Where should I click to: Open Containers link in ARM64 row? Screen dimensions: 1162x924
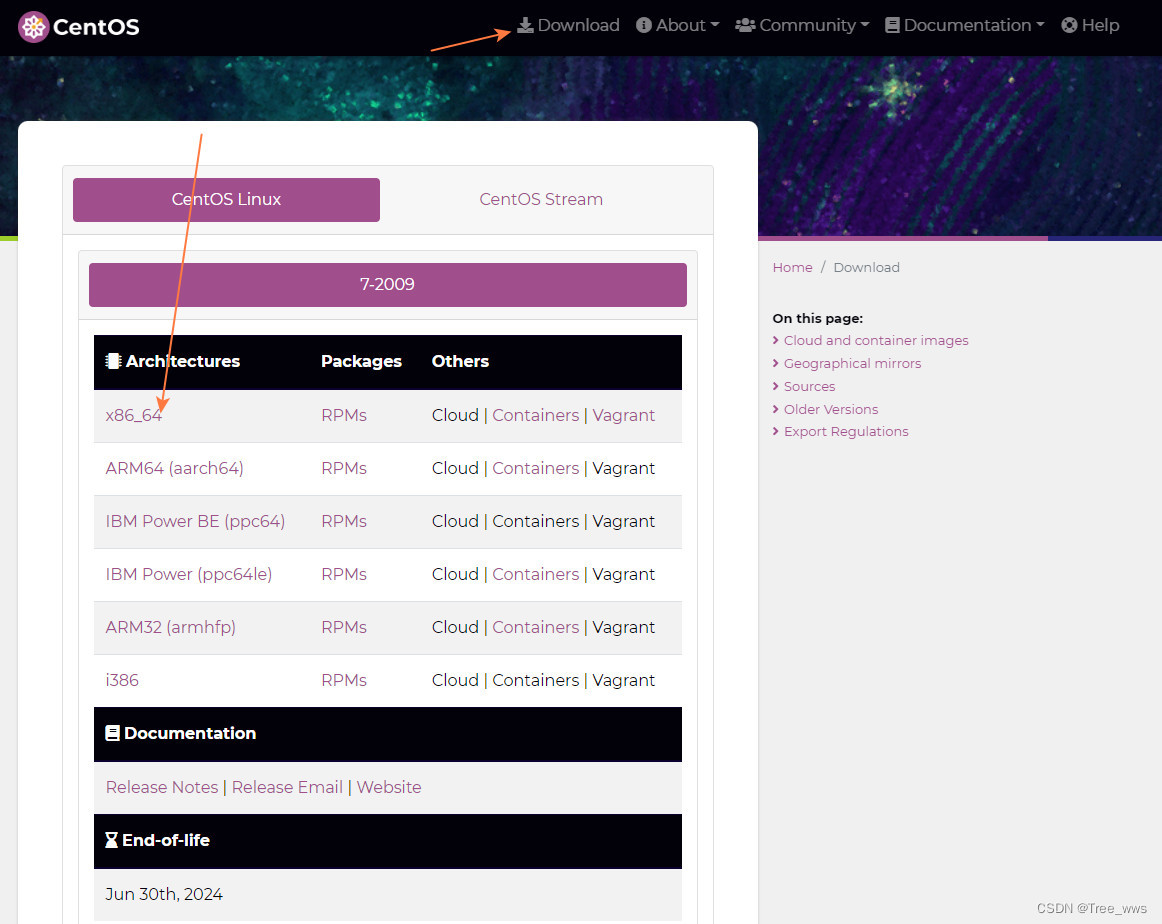[536, 468]
